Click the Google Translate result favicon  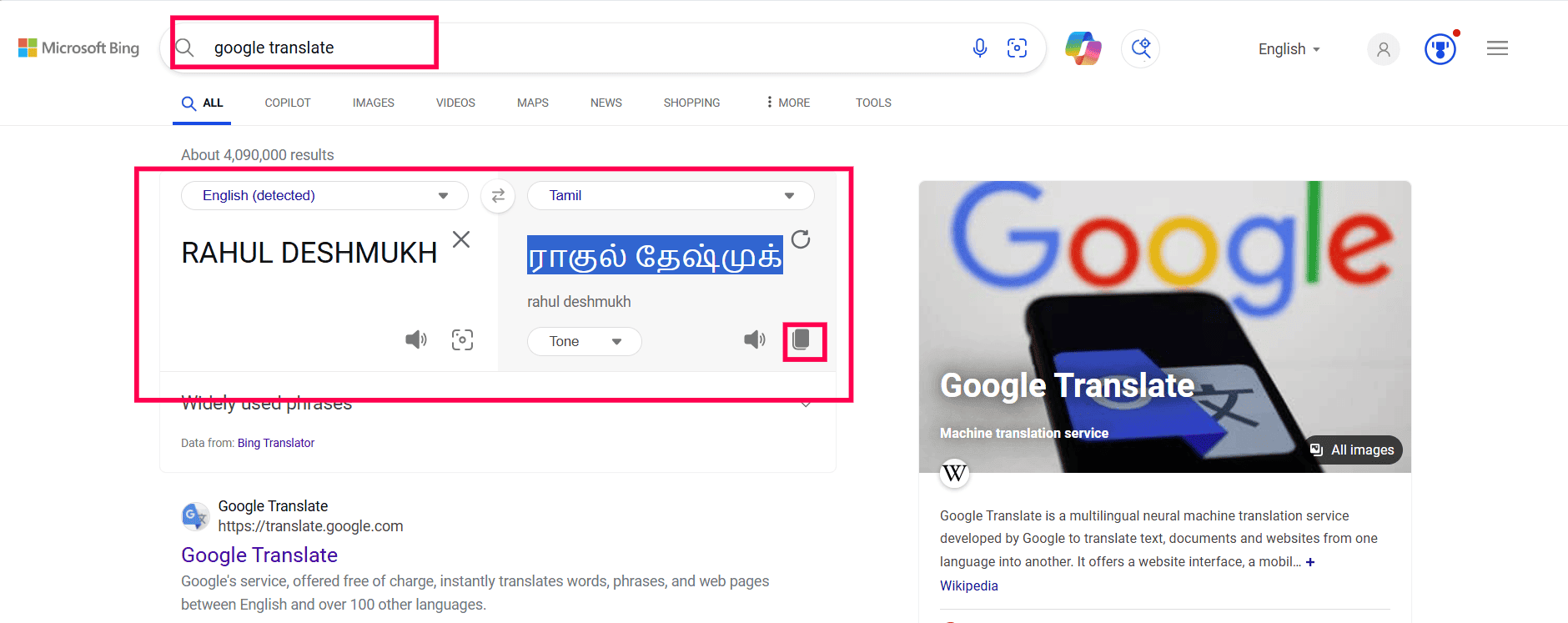(195, 516)
